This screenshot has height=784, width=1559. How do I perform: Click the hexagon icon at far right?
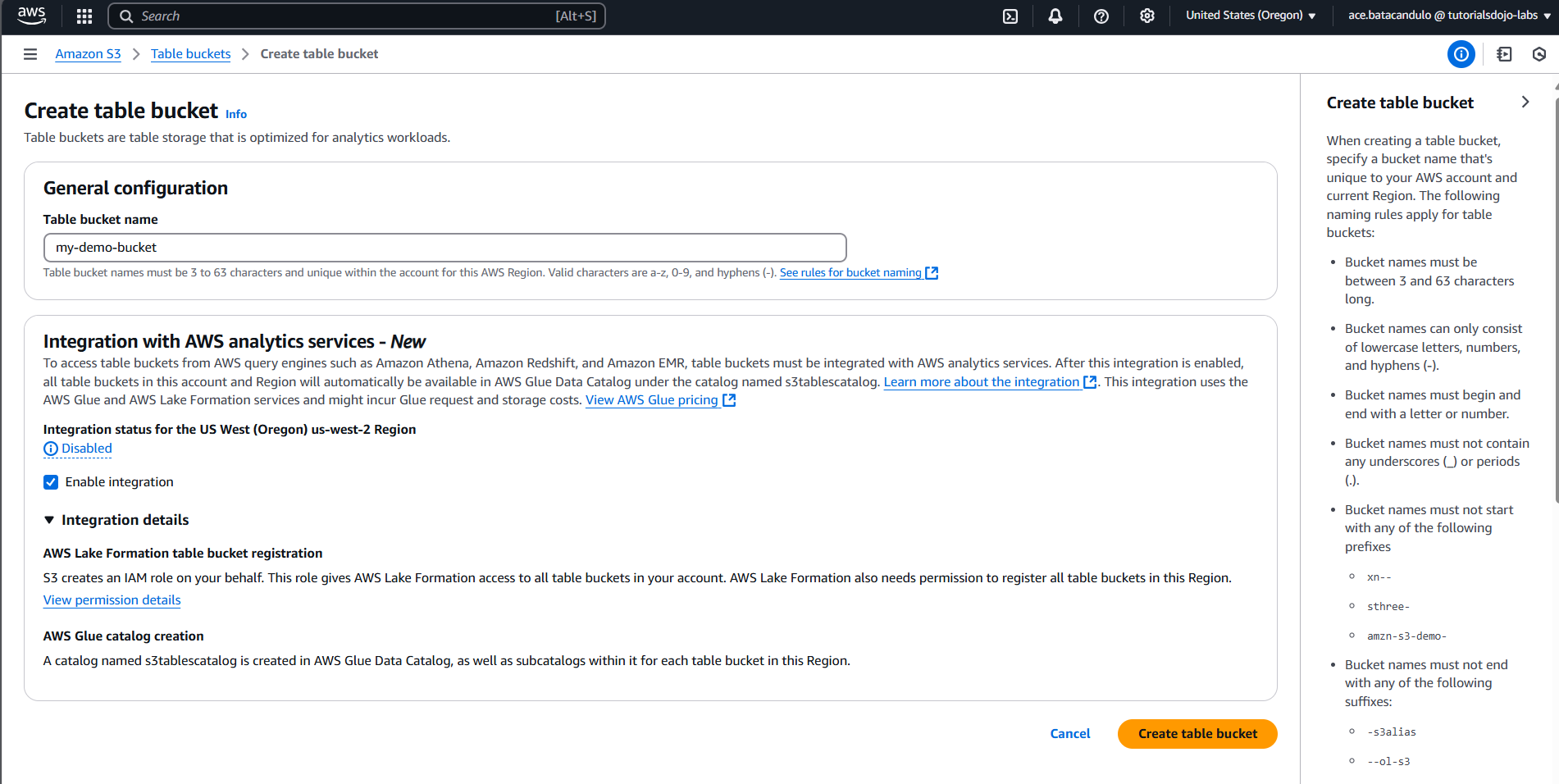(x=1539, y=54)
